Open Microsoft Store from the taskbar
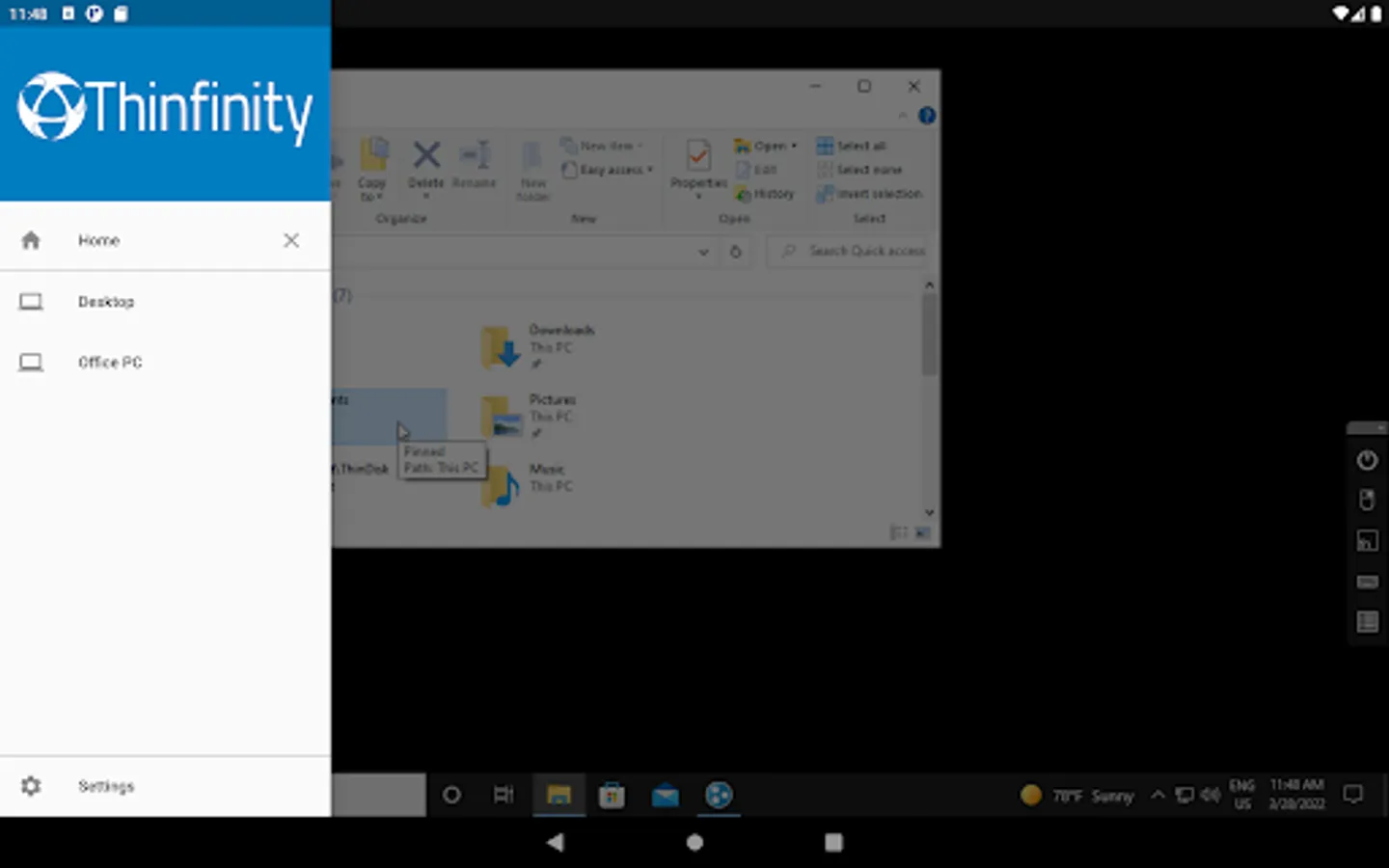 coord(612,796)
